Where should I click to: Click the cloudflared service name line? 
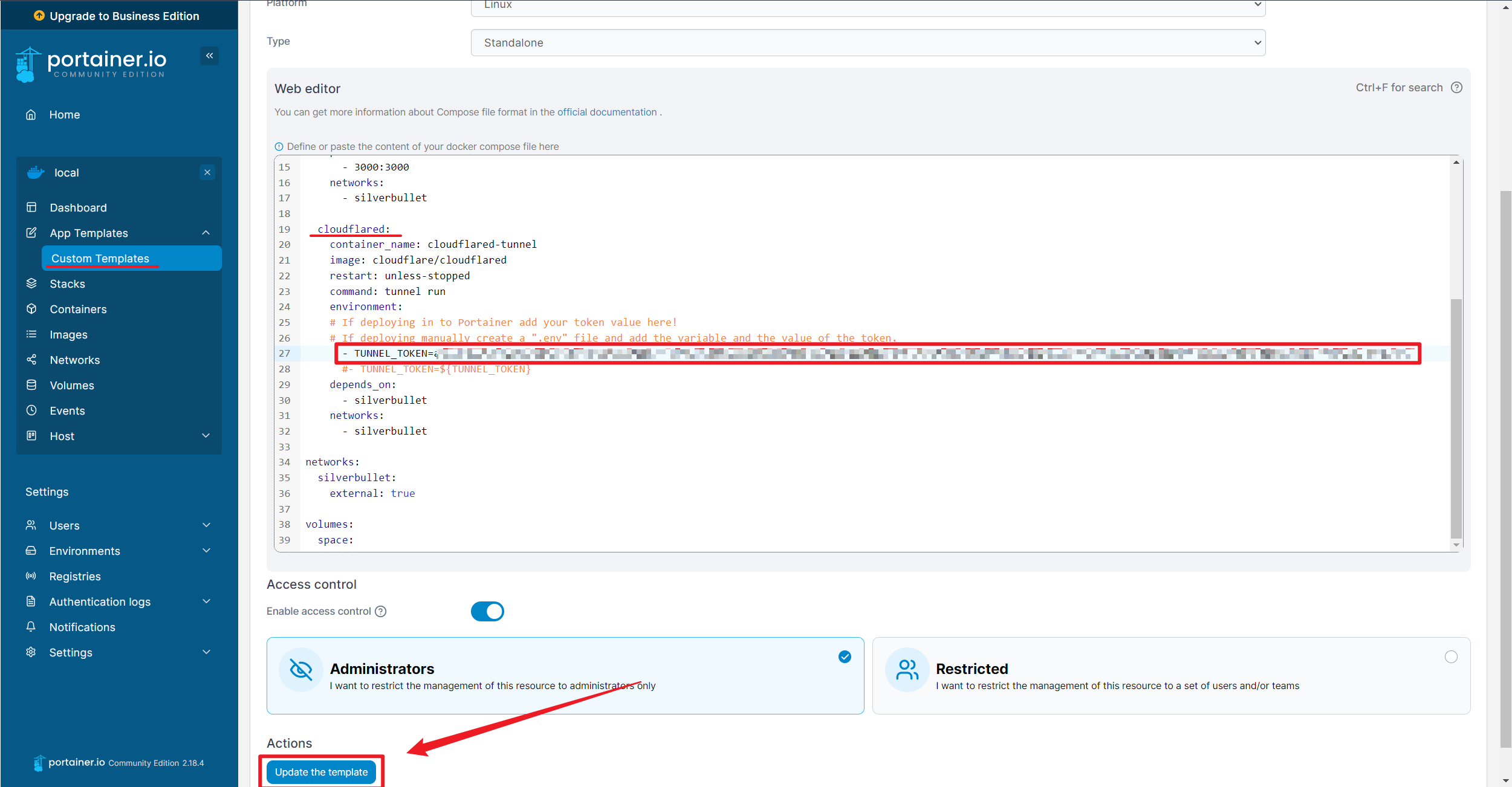coord(354,229)
